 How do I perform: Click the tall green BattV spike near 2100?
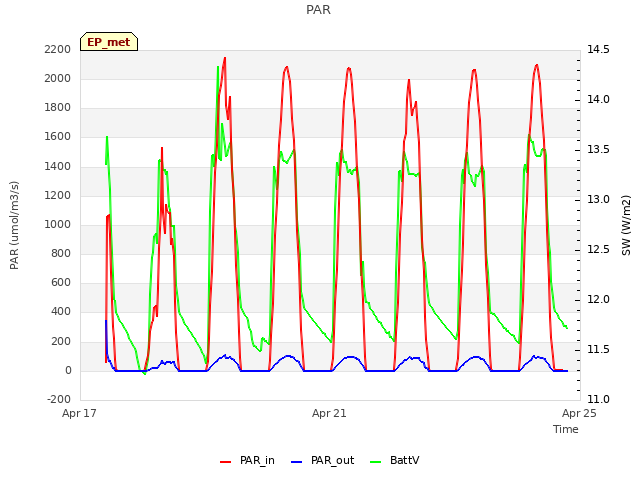click(218, 67)
